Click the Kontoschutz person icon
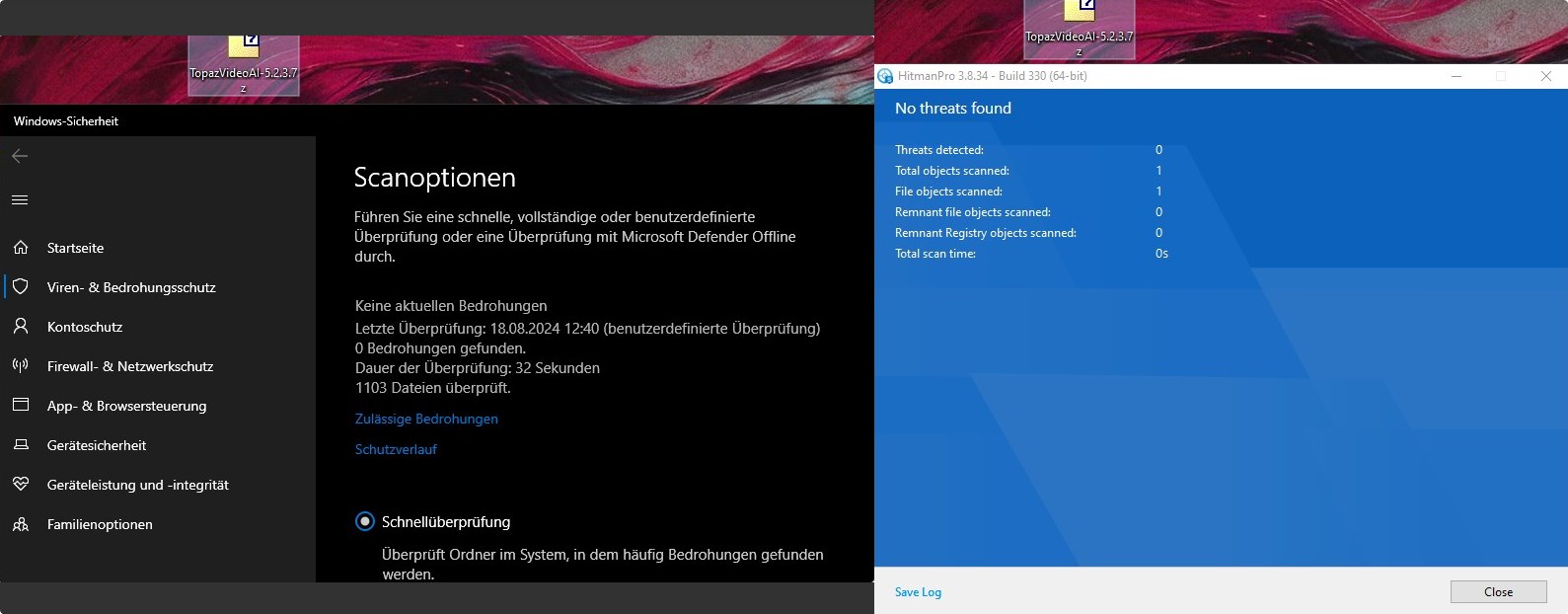The image size is (1568, 614). click(21, 327)
